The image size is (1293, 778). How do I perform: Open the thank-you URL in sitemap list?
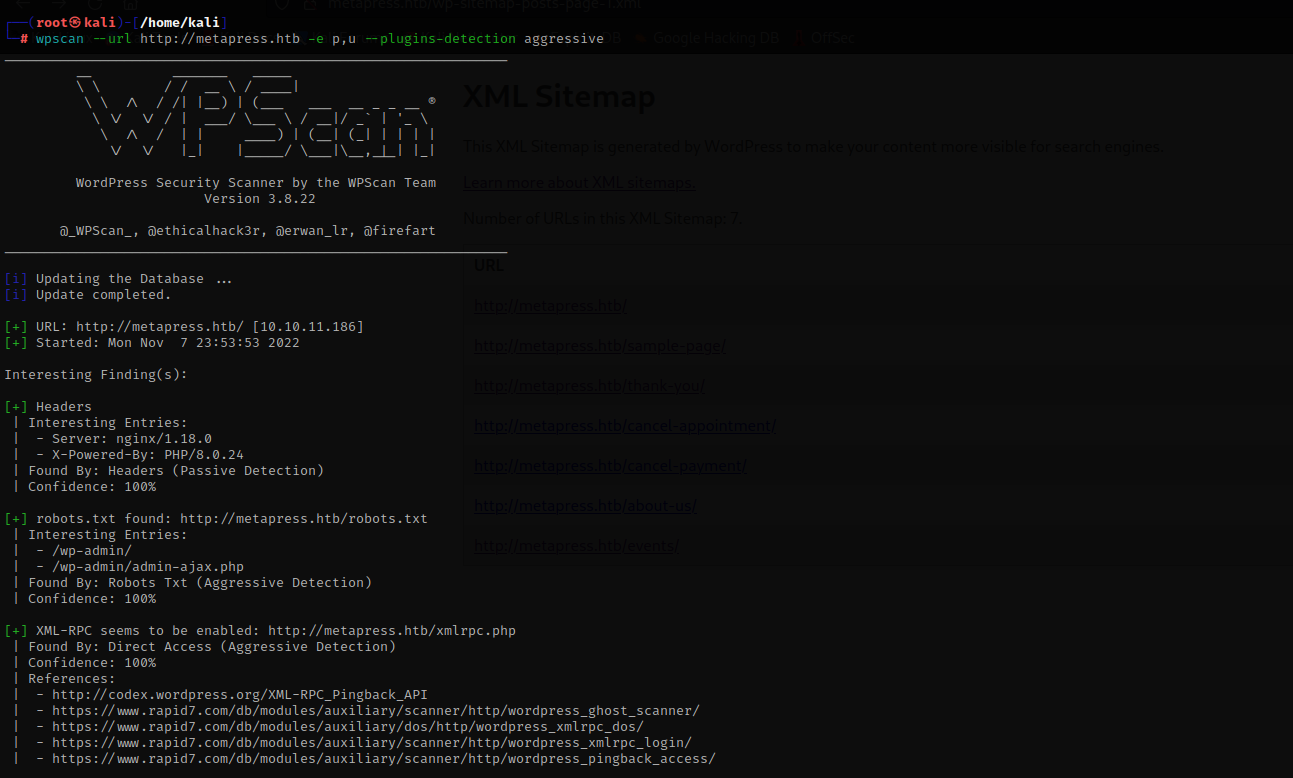[589, 386]
